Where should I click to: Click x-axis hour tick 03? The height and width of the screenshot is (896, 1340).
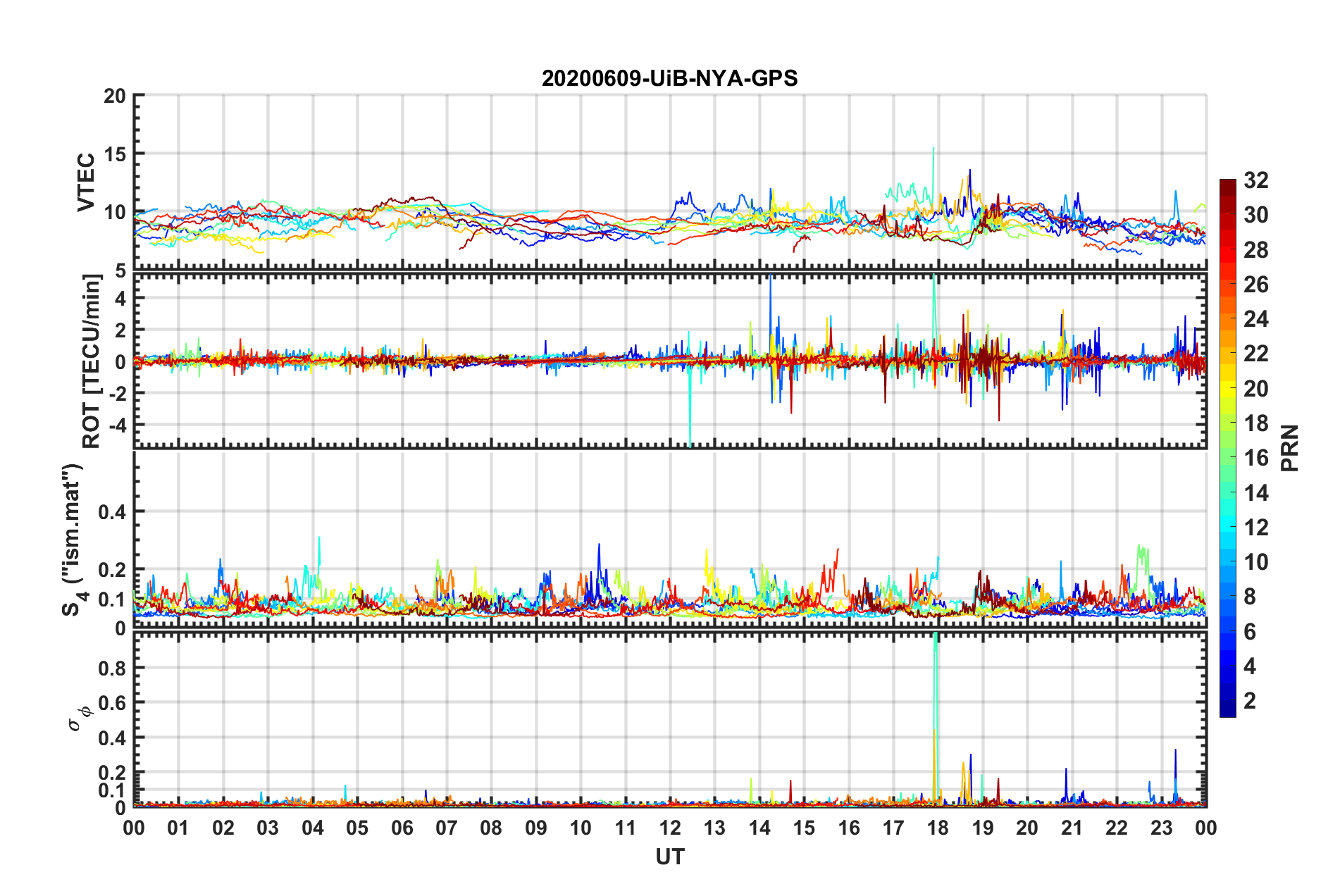coord(268,828)
